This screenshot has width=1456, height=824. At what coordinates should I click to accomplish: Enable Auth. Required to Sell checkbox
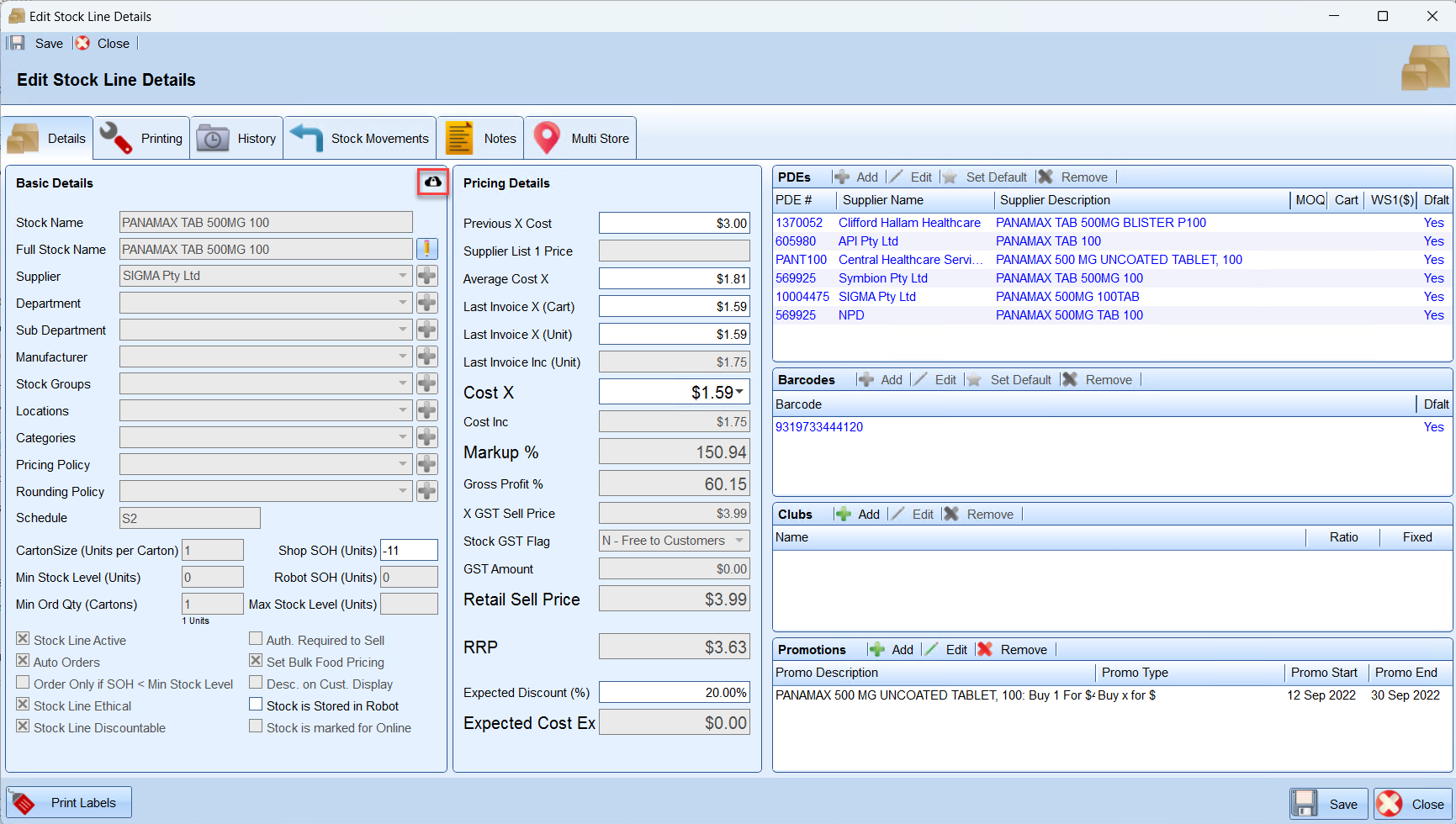[x=256, y=639]
